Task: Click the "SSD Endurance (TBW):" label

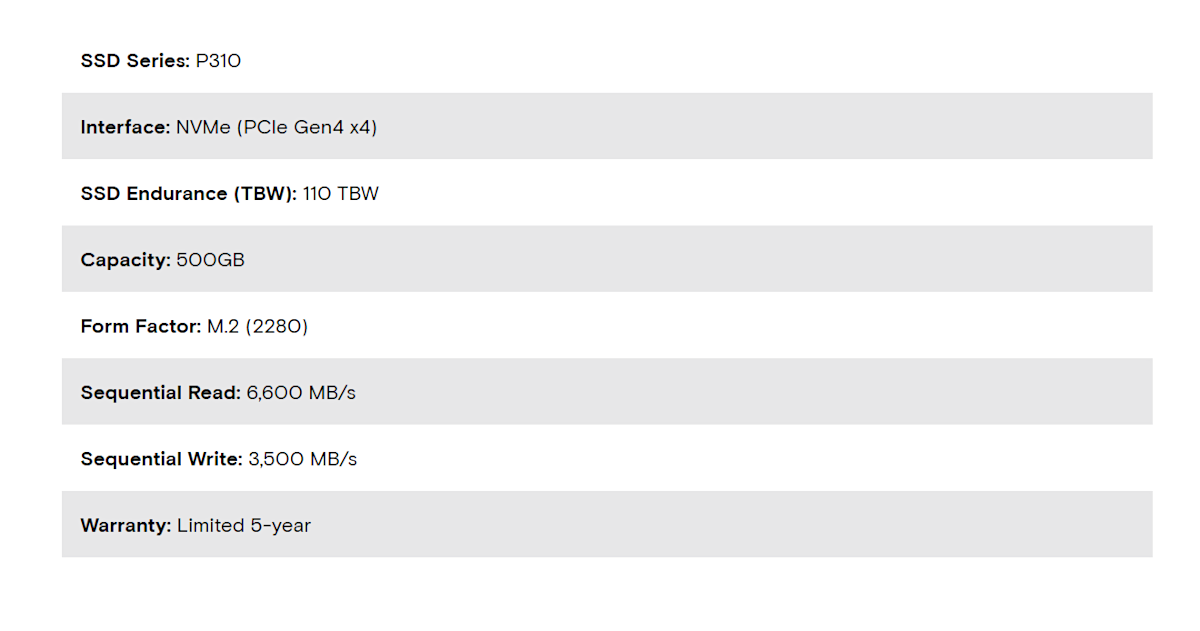Action: click(x=188, y=194)
